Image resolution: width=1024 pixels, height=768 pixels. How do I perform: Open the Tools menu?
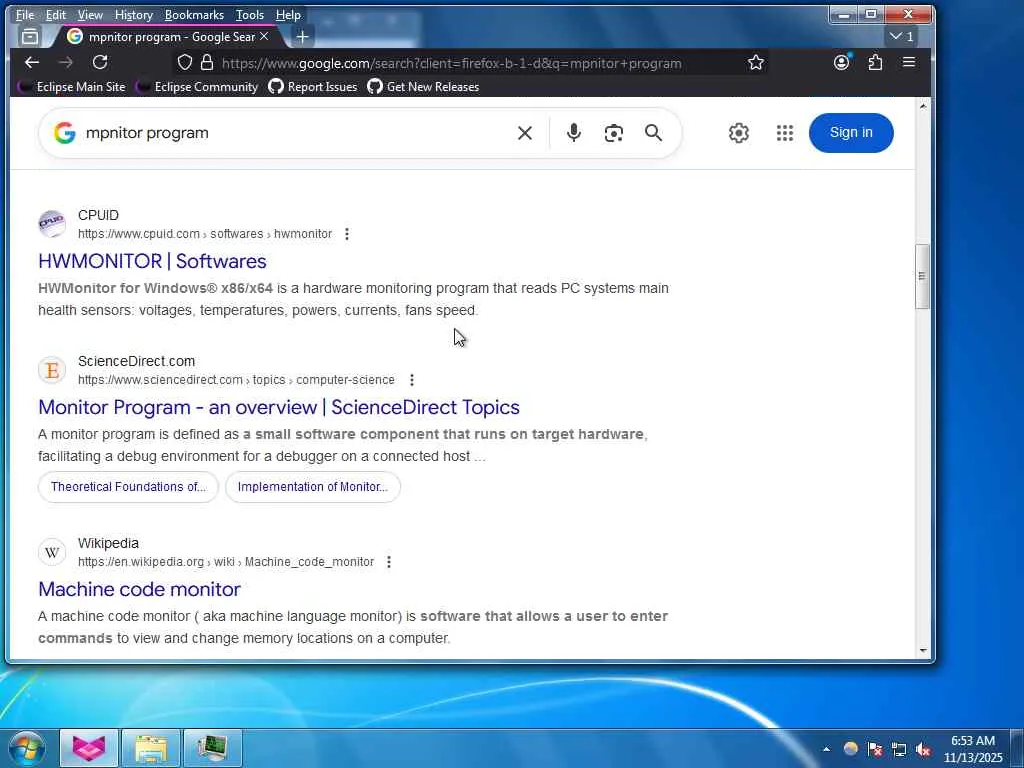click(249, 14)
